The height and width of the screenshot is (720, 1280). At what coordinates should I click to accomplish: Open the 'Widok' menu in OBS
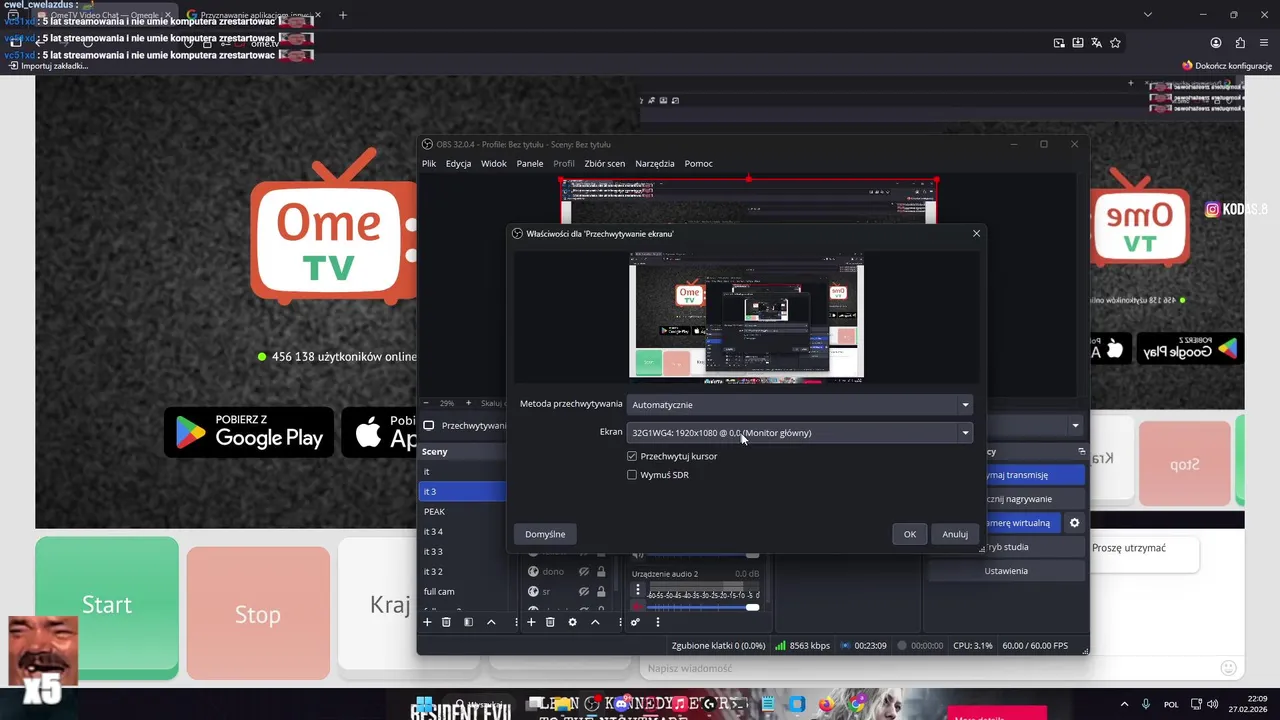click(x=494, y=163)
